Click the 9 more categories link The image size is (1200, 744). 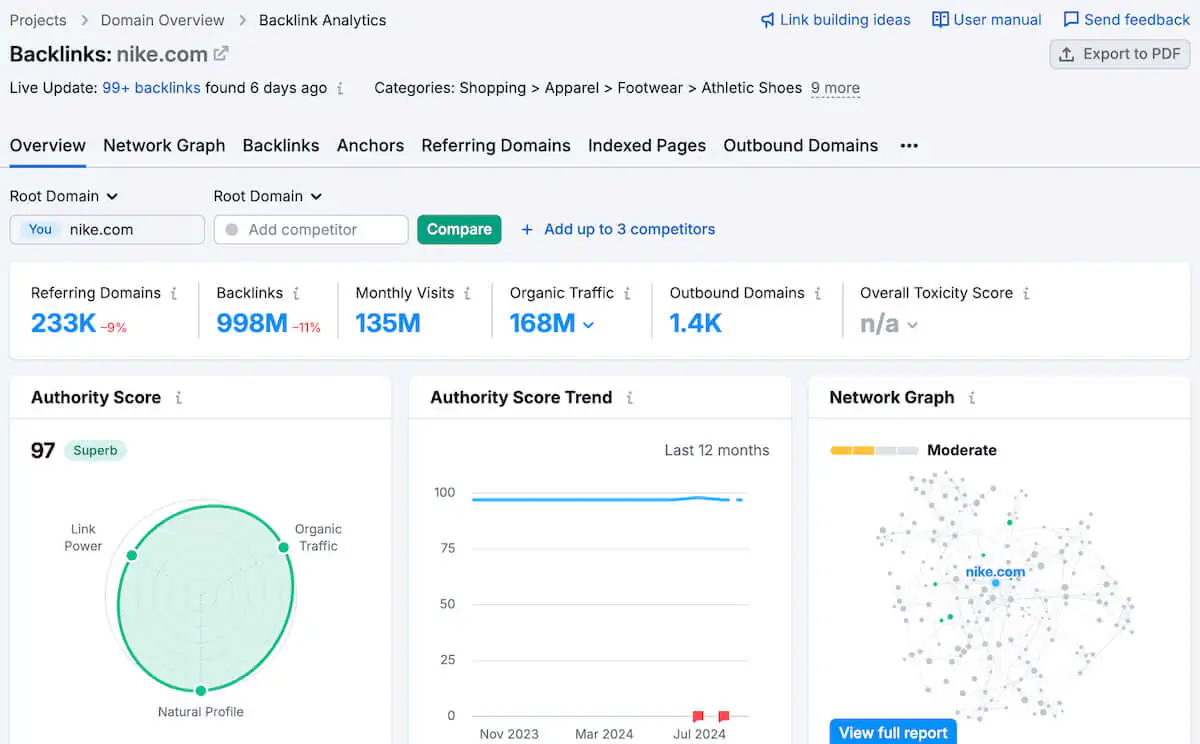click(x=835, y=88)
